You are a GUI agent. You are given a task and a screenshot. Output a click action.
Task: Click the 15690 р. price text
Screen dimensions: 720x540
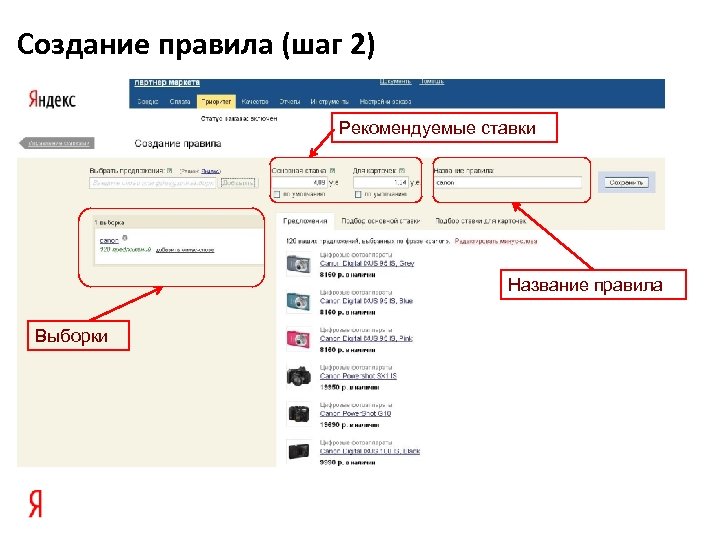pyautogui.click(x=333, y=425)
